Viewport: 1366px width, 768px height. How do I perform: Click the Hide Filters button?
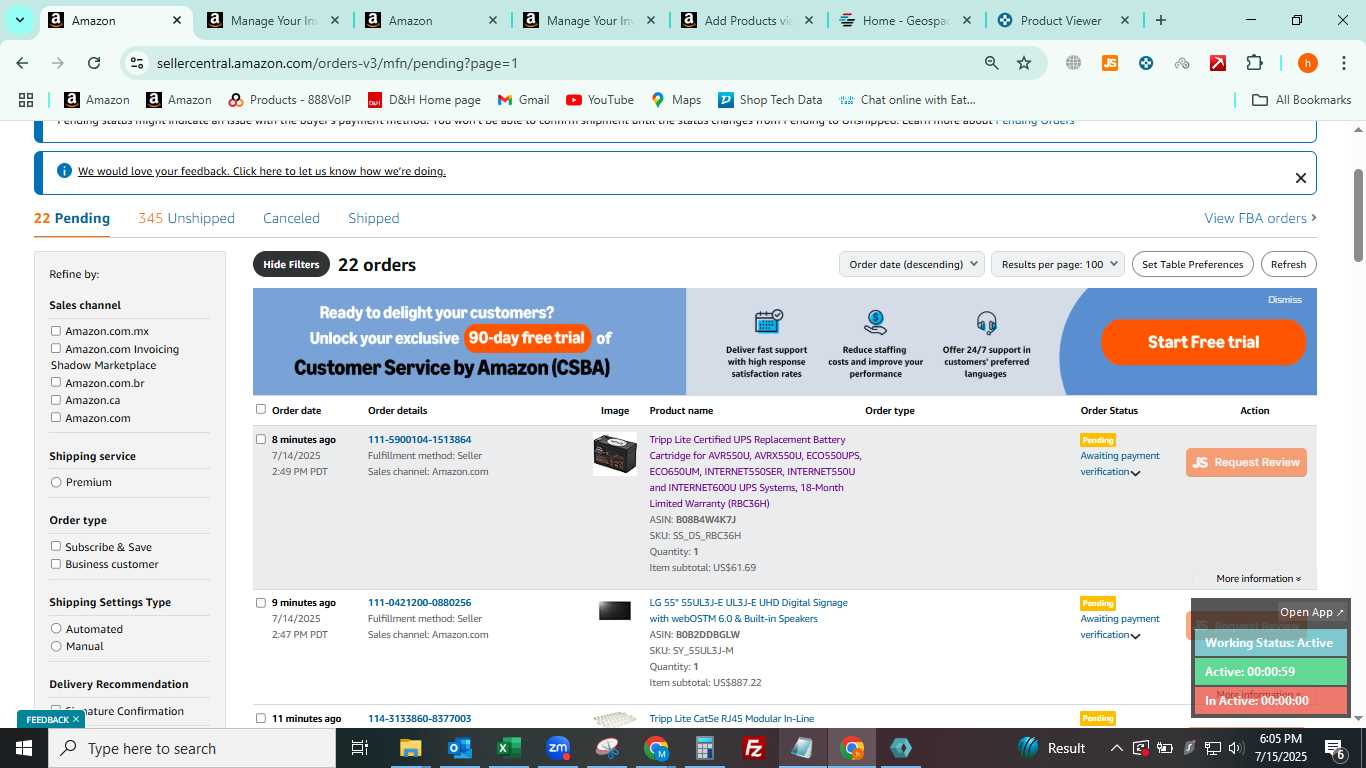pyautogui.click(x=291, y=264)
